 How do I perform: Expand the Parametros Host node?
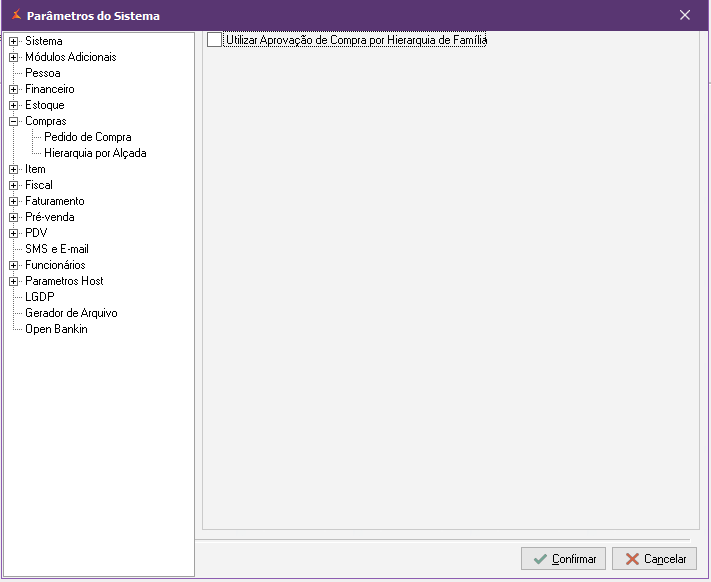click(x=14, y=281)
